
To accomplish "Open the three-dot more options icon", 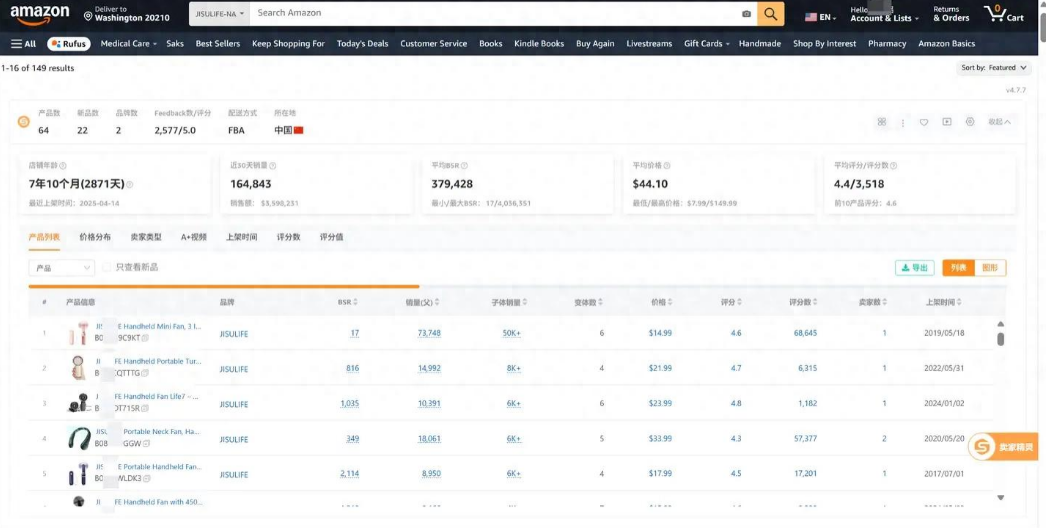I will point(903,123).
